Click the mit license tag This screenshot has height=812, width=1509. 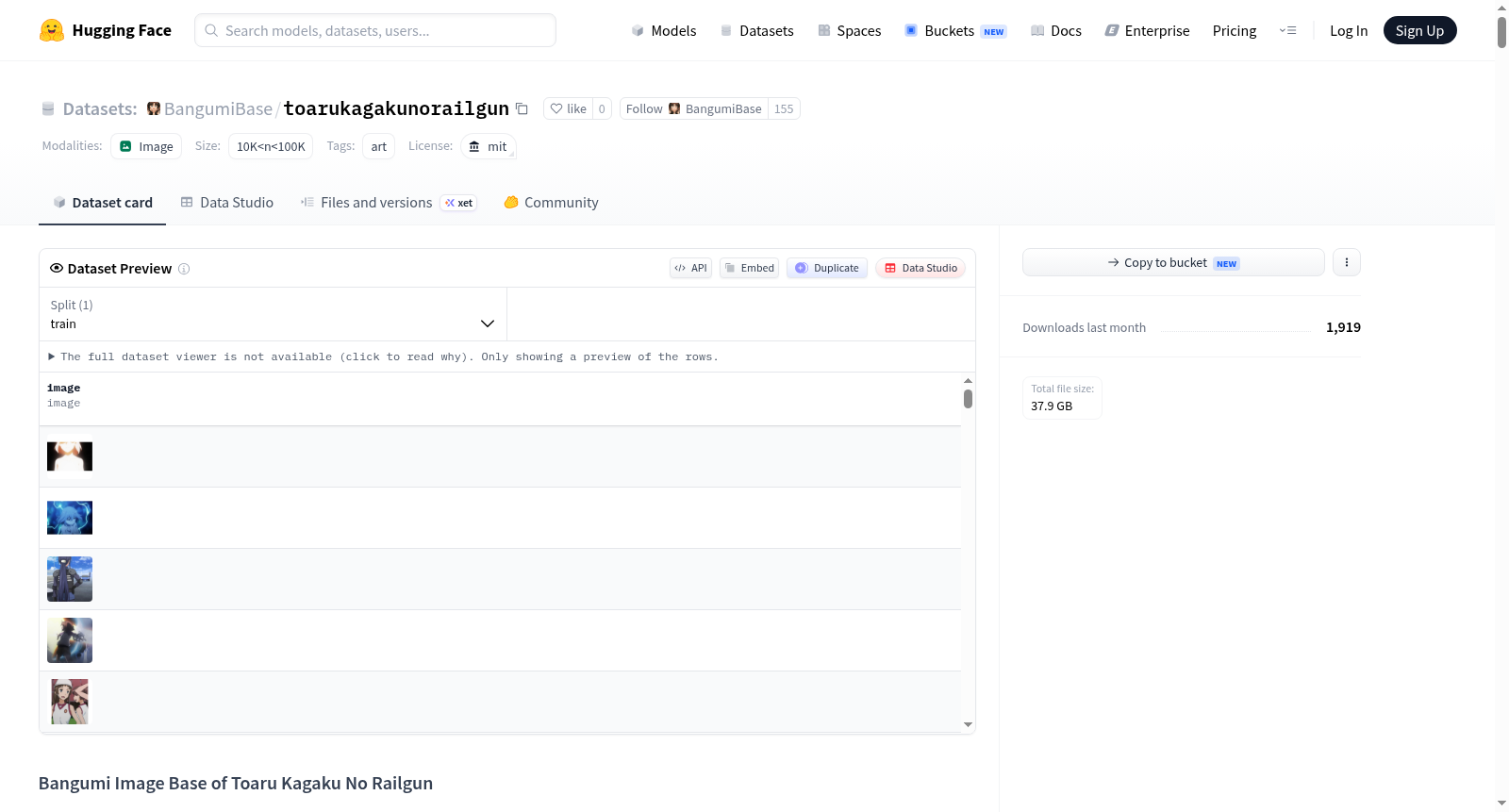(488, 146)
